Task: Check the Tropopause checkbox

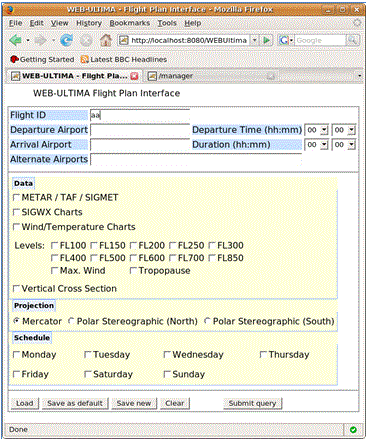Action: click(133, 271)
